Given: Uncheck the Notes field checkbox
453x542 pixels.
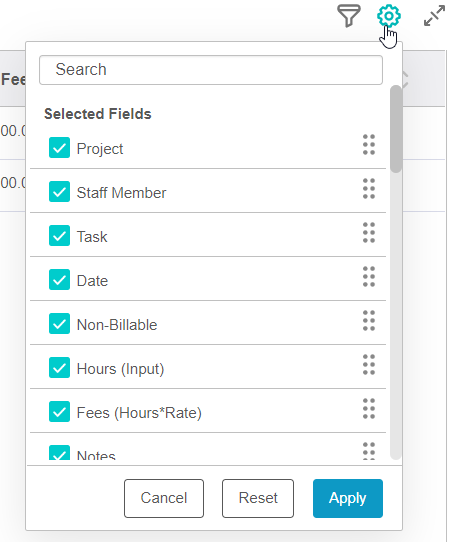Looking at the screenshot, I should (x=59, y=452).
